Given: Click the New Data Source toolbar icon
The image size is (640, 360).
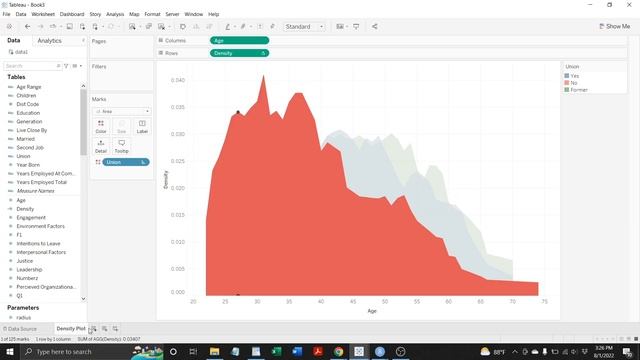Looking at the screenshot, I should pyautogui.click(x=82, y=27).
